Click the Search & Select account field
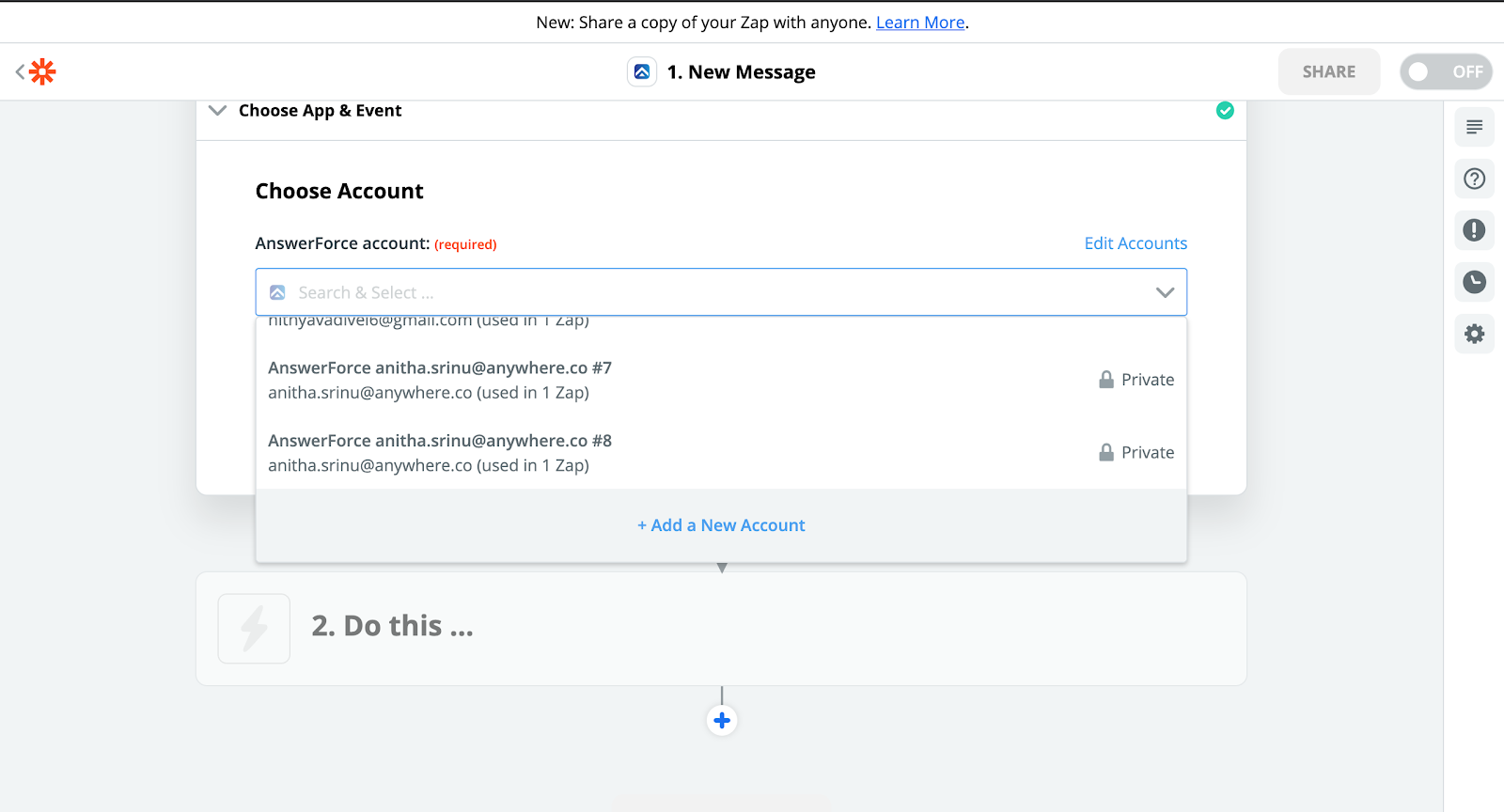Viewport: 1504px width, 812px height. point(721,292)
